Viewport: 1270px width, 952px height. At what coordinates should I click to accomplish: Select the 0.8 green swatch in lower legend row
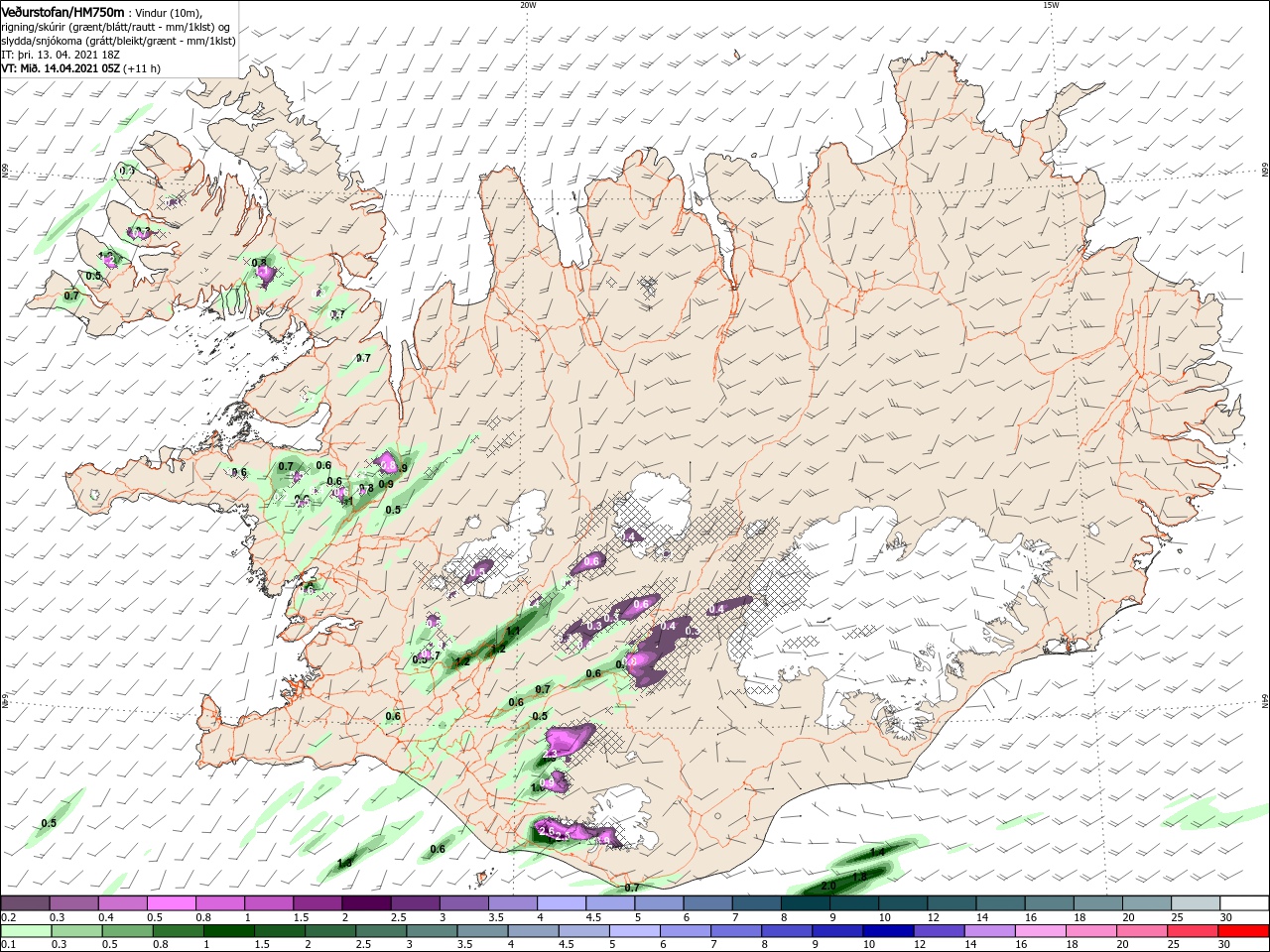pyautogui.click(x=178, y=931)
